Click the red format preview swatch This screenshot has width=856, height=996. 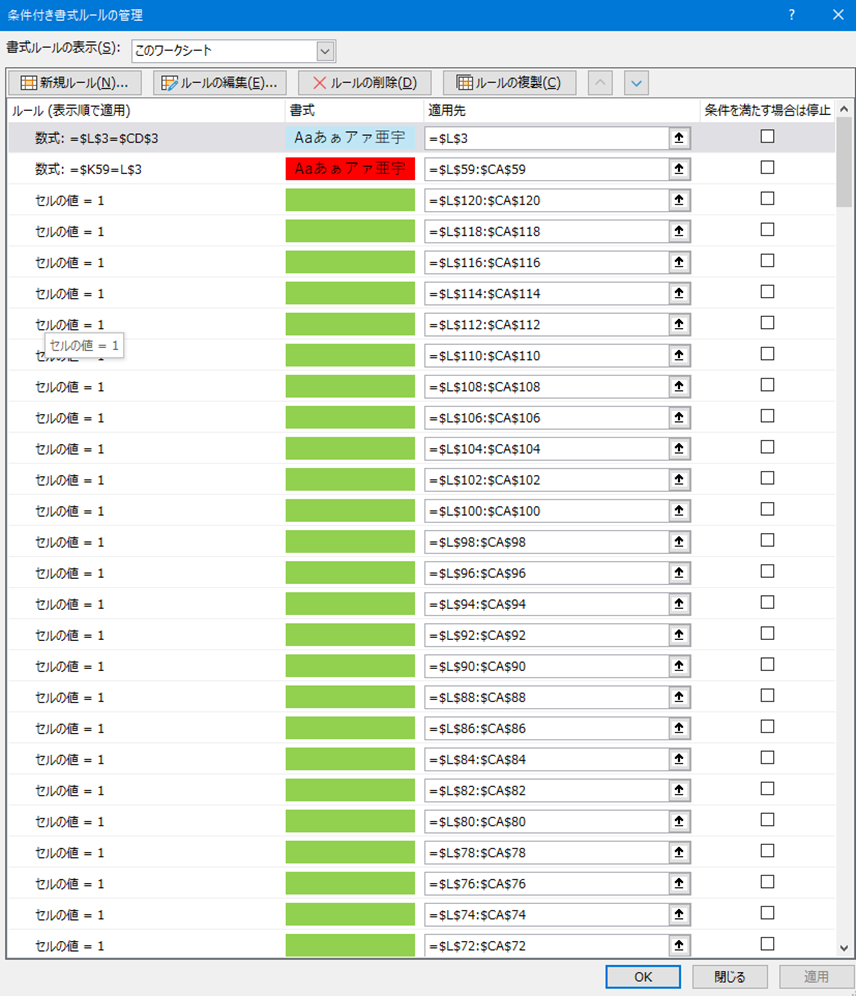(x=350, y=169)
